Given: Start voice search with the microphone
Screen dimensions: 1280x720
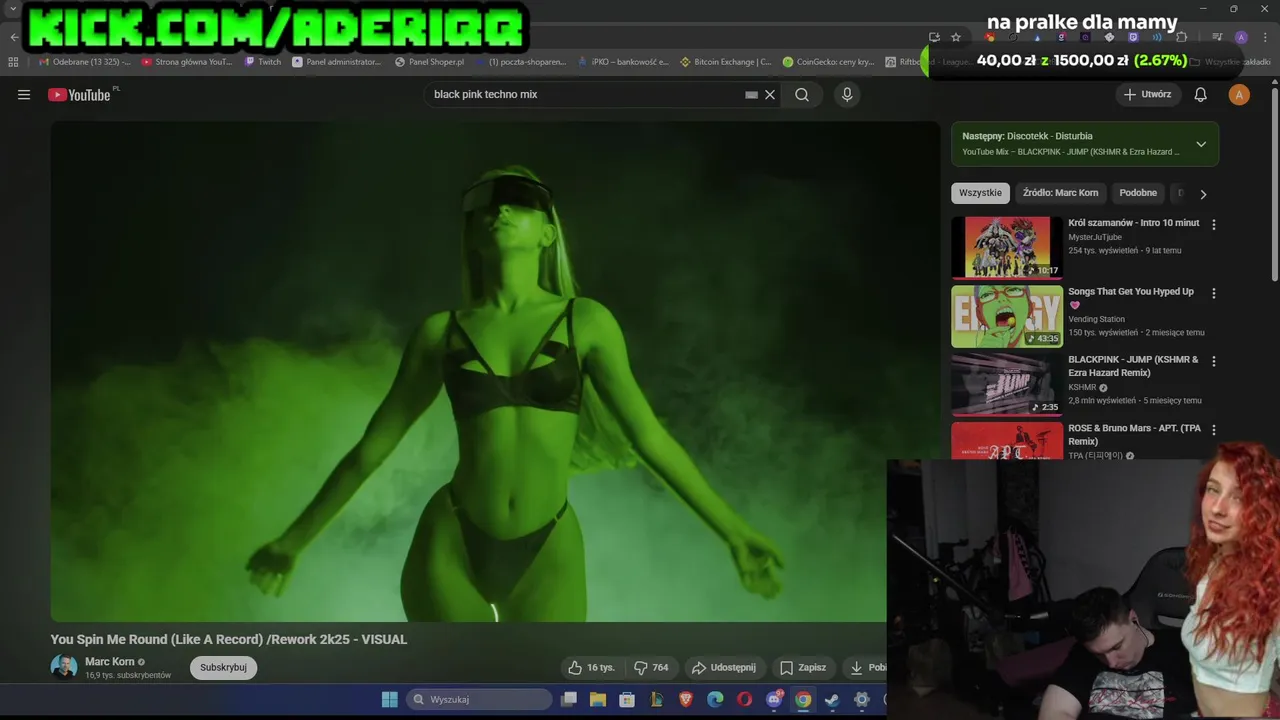Looking at the screenshot, I should [847, 95].
